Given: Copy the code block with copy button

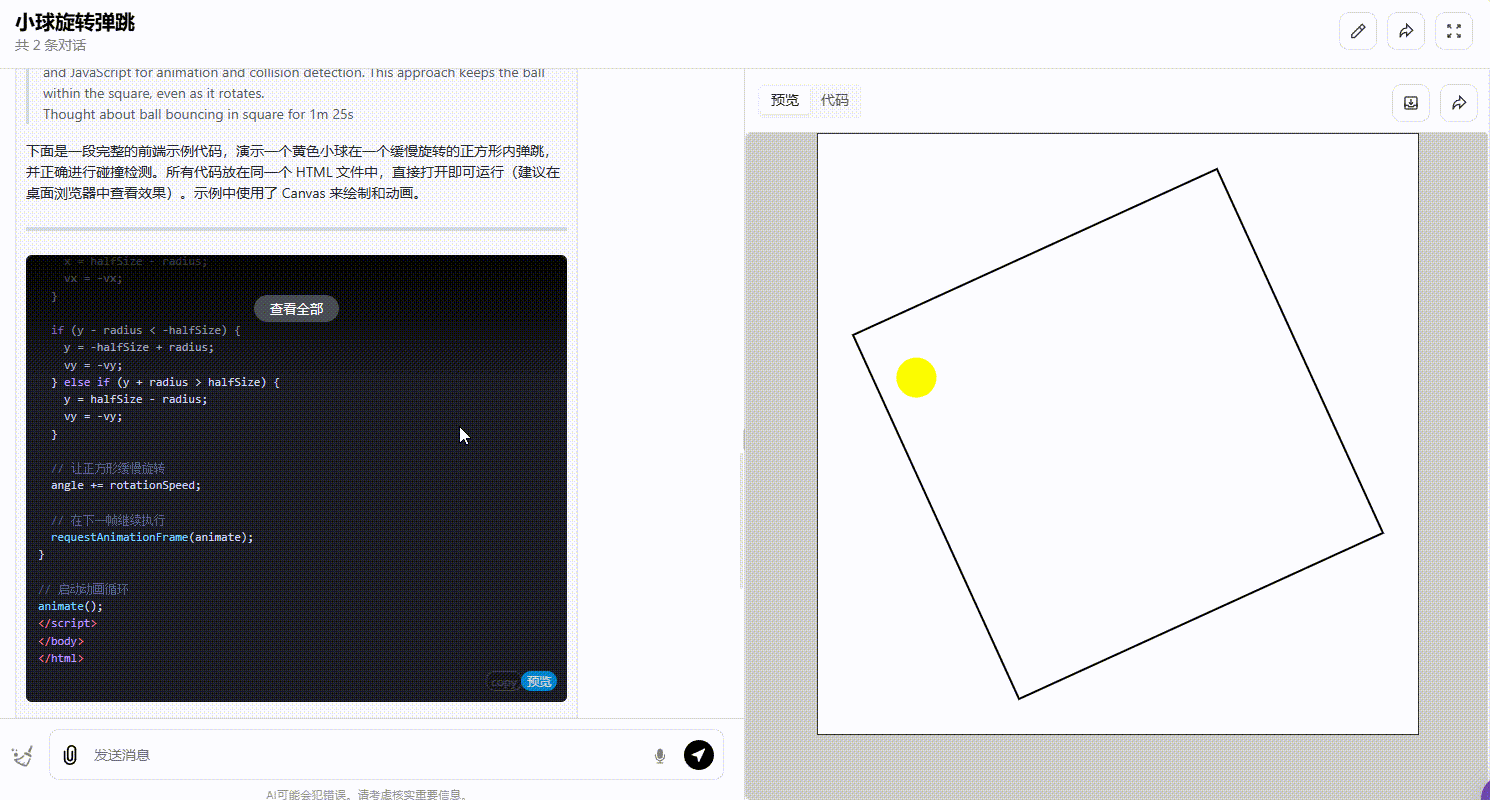Looking at the screenshot, I should (x=503, y=682).
